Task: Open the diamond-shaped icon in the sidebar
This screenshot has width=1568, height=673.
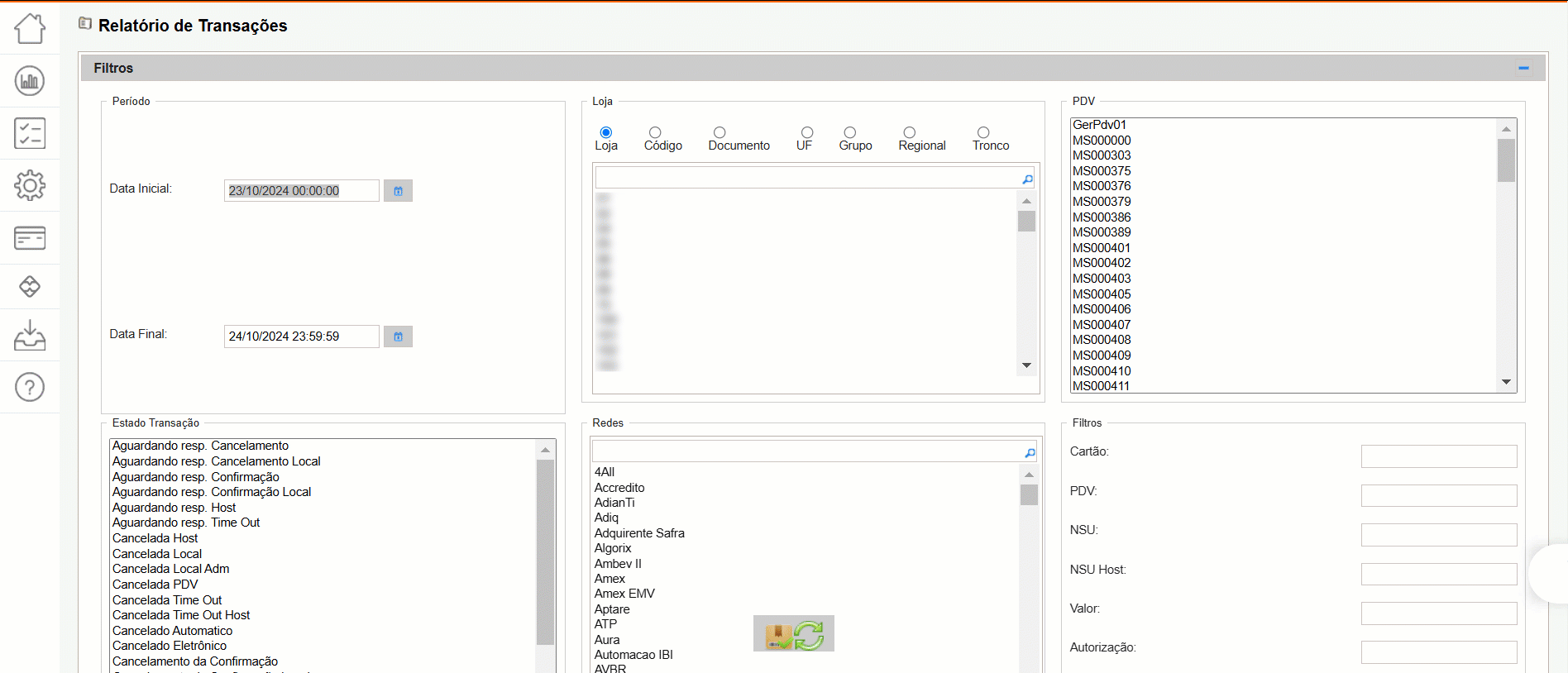Action: [30, 287]
